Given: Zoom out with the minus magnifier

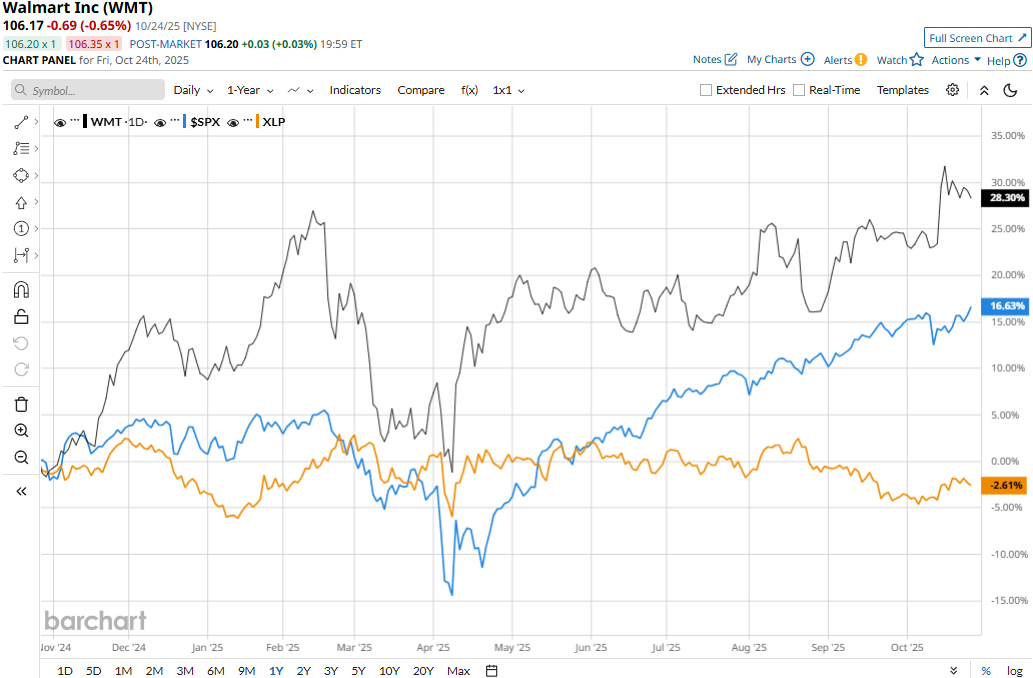Looking at the screenshot, I should pyautogui.click(x=21, y=457).
